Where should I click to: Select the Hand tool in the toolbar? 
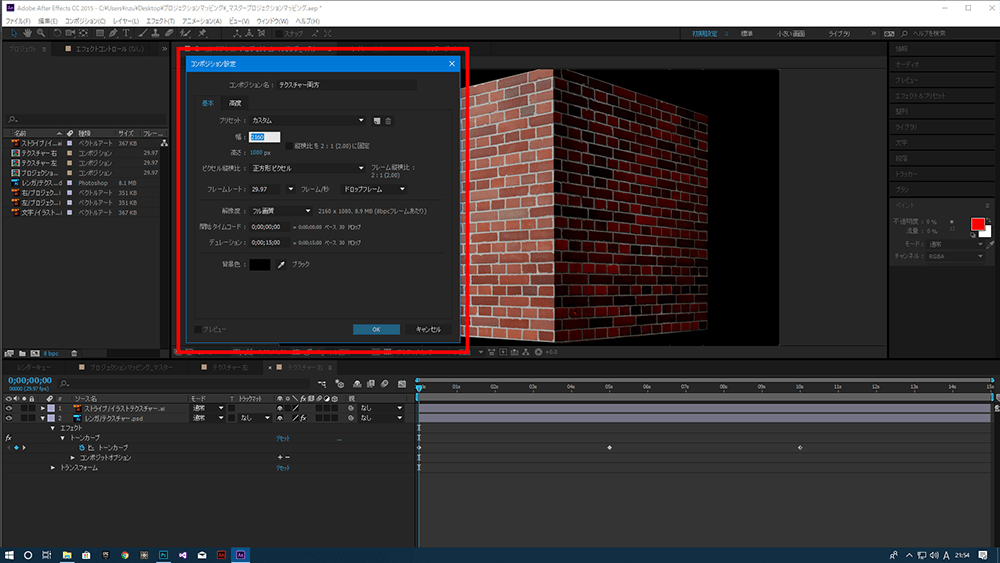point(27,33)
